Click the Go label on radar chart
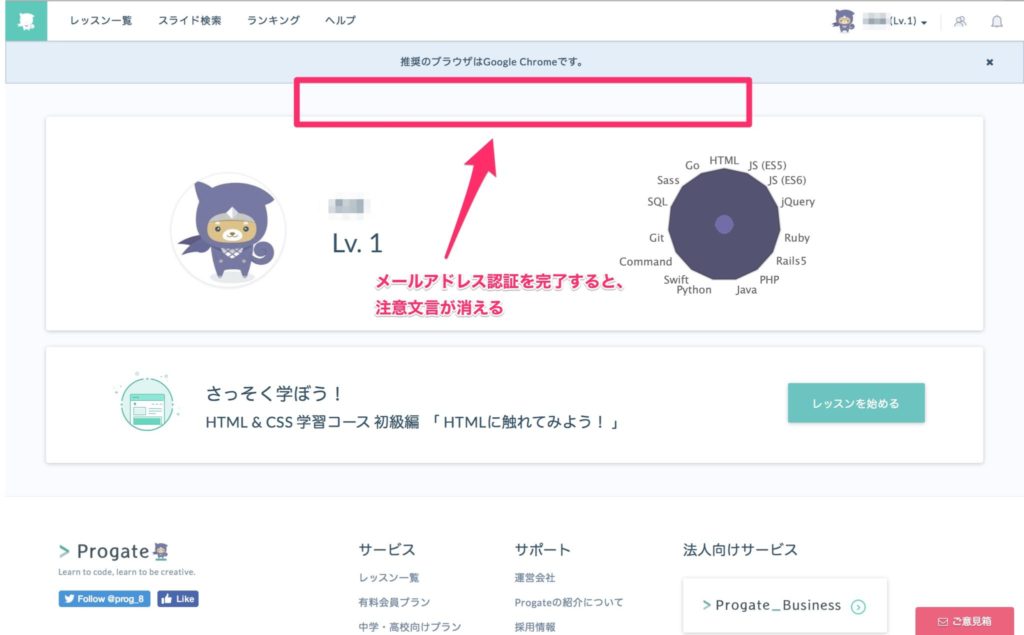The height and width of the screenshot is (635, 1024). click(692, 165)
